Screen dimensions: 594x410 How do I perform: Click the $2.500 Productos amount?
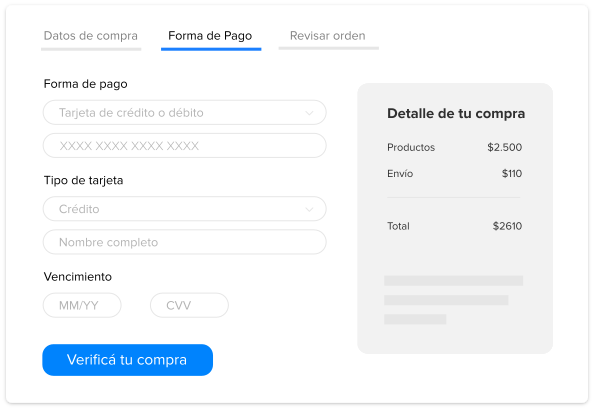tap(505, 147)
